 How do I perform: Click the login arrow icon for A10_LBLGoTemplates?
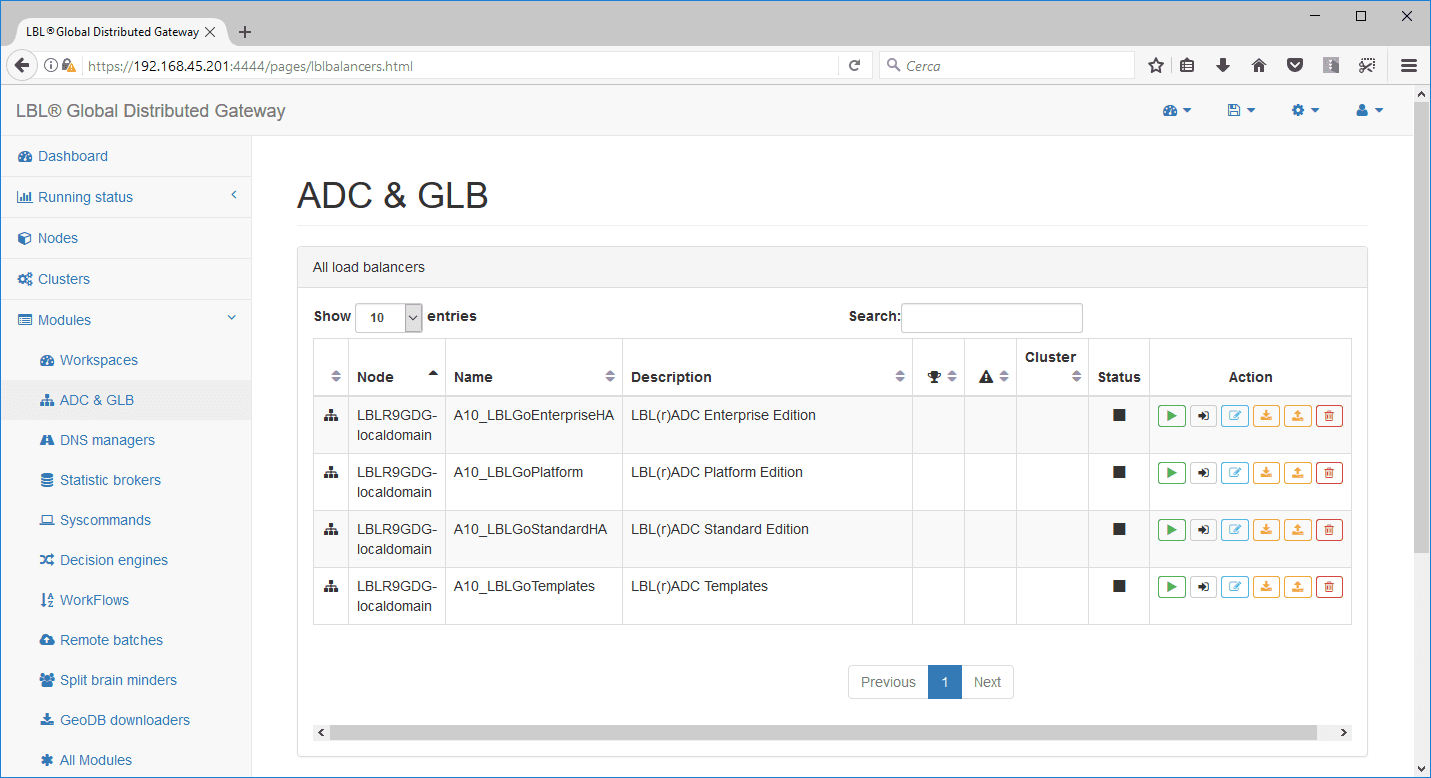tap(1203, 587)
